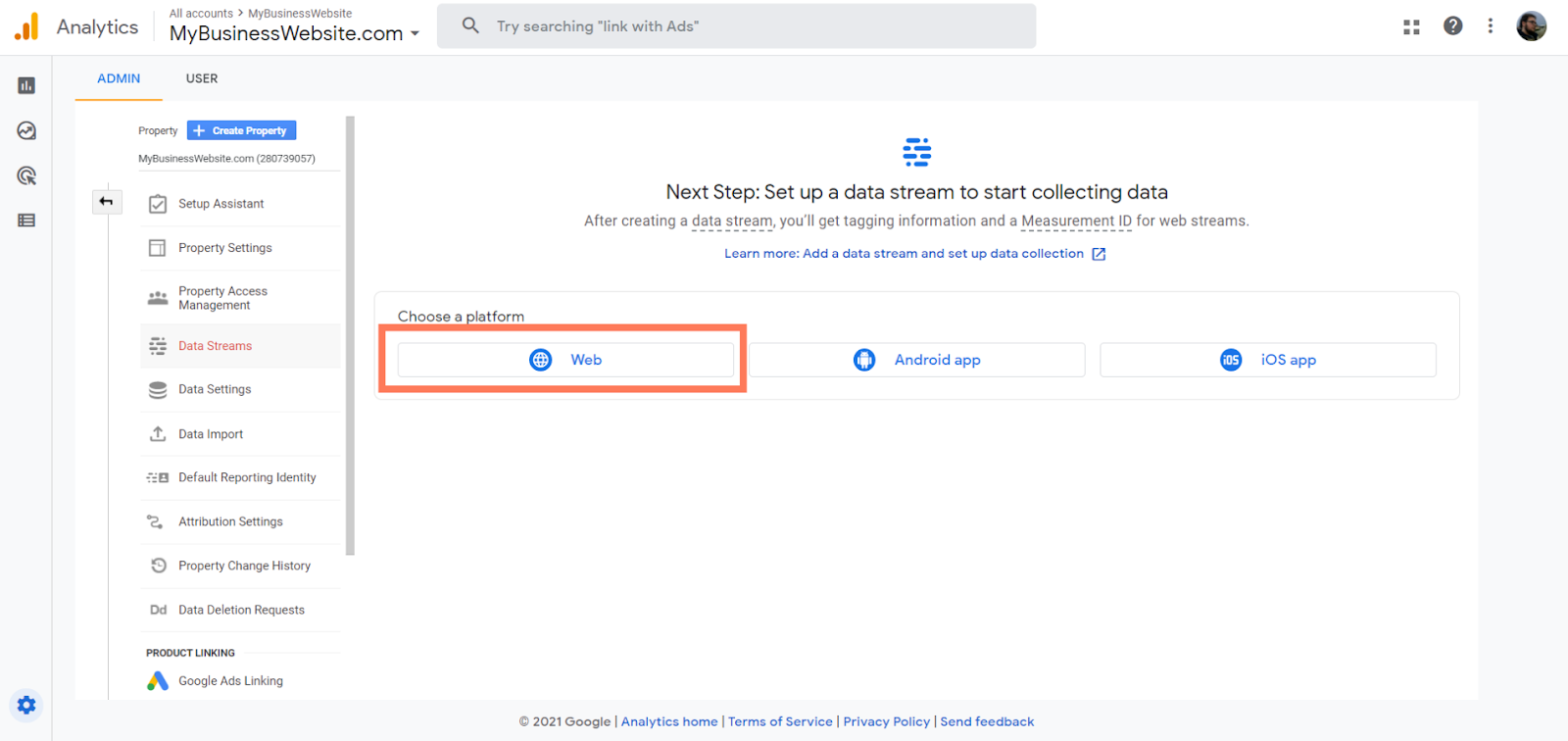
Task: Open the Help question mark icon
Action: point(1452,26)
